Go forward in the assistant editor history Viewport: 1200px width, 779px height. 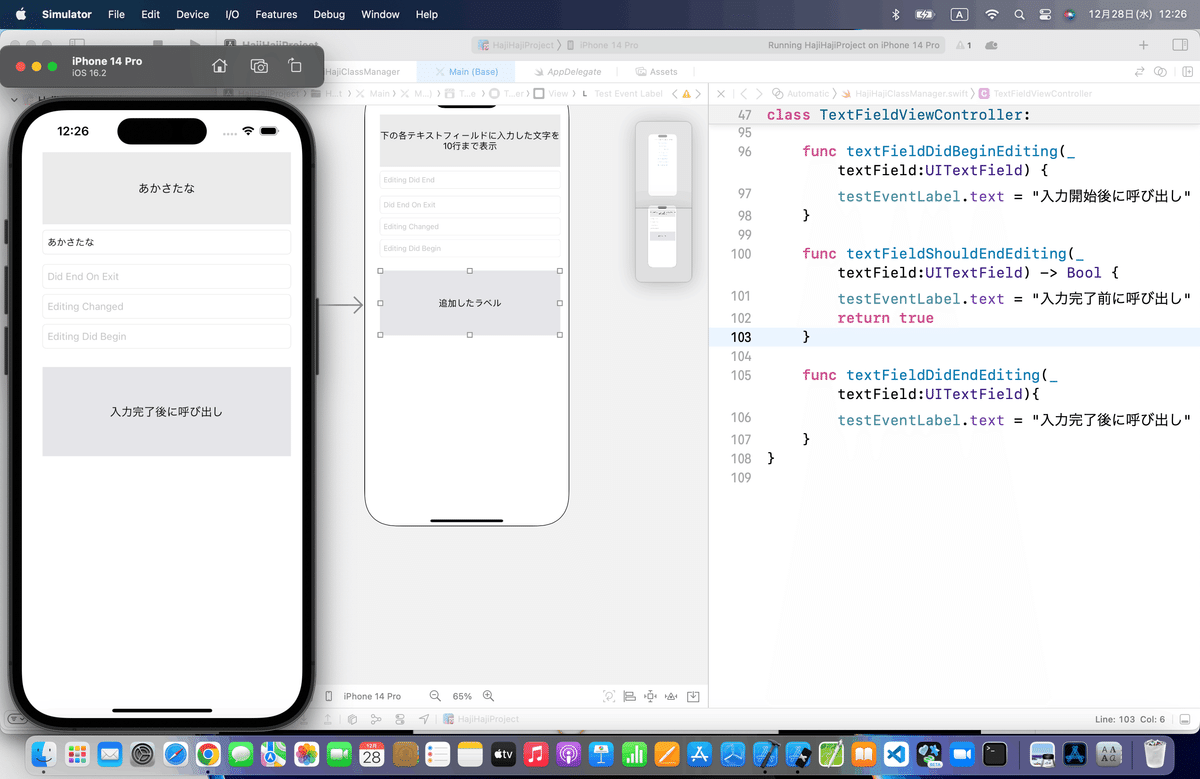(x=759, y=93)
